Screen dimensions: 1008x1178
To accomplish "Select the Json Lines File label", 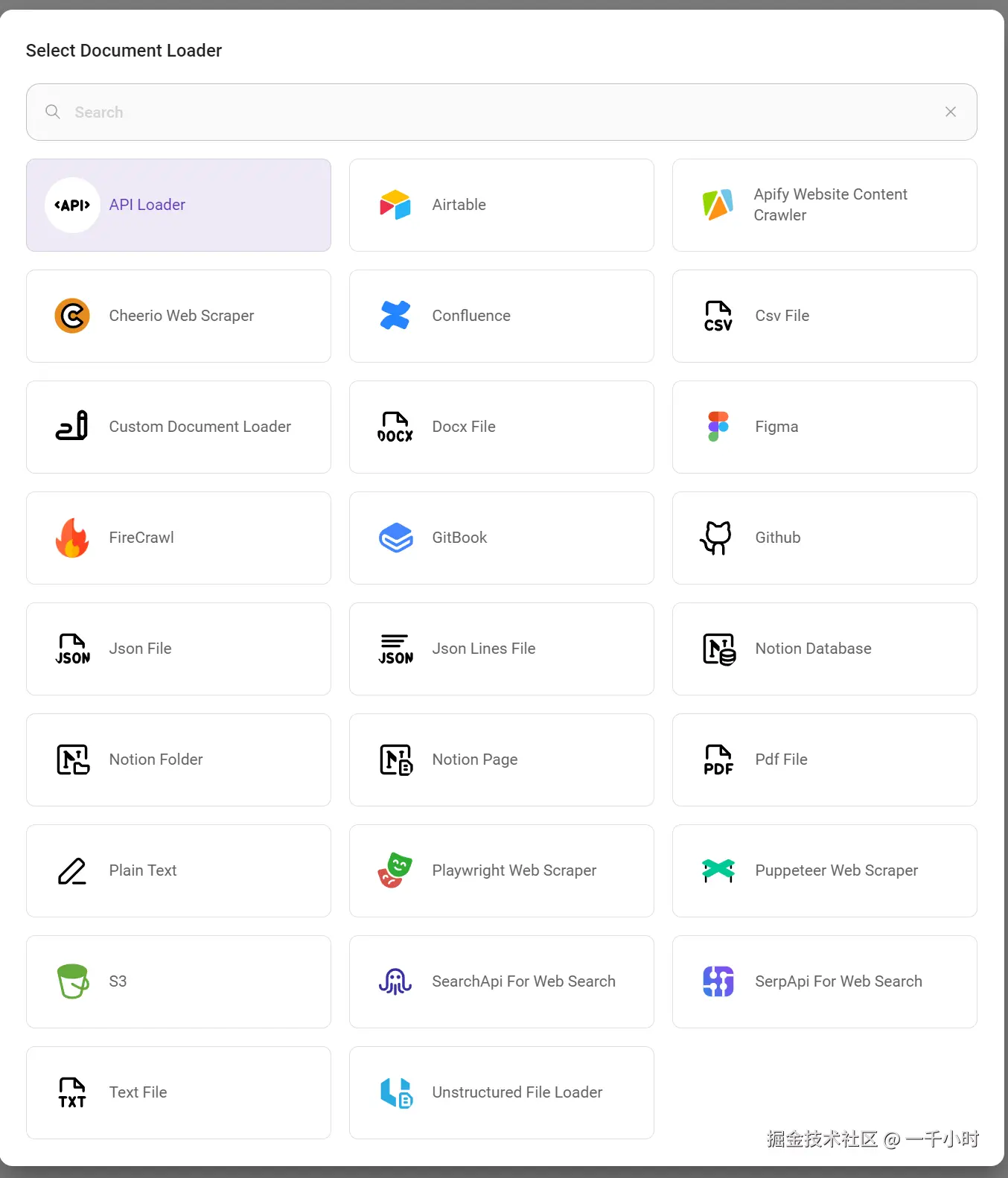I will 484,649.
